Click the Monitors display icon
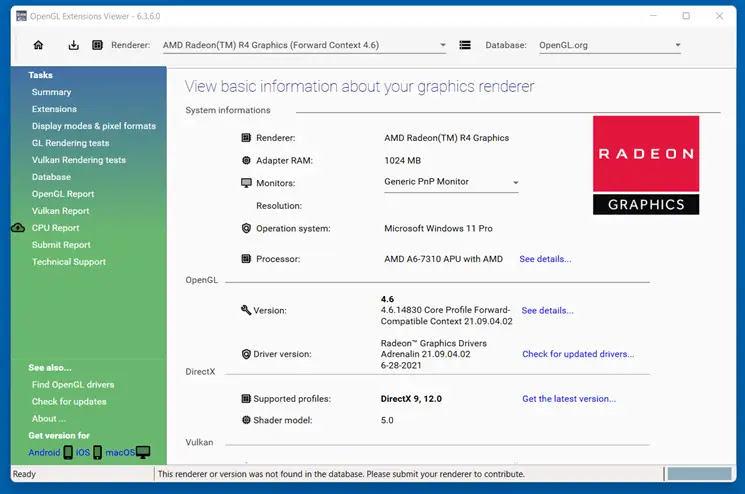Screen dimensions: 745x494 tap(246, 183)
